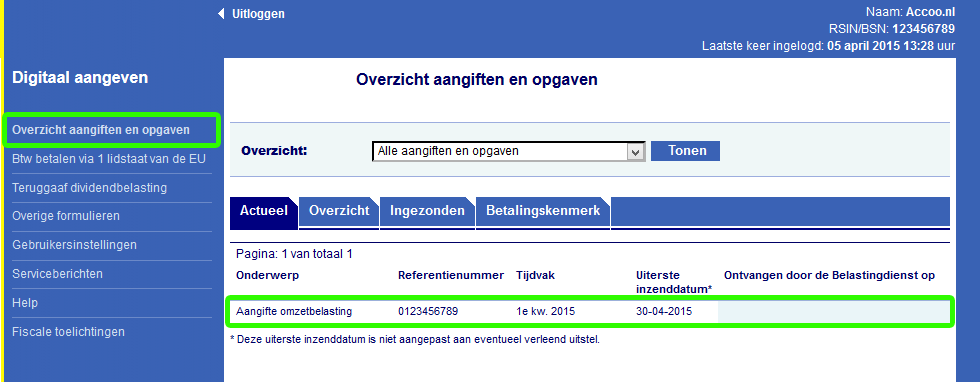980x382 pixels.
Task: Open Gebruikersinstellingen
Action: [74, 245]
